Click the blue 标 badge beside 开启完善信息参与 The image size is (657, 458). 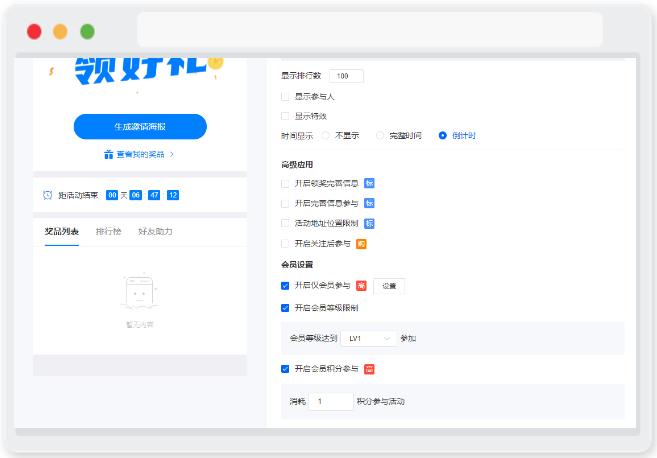[369, 203]
